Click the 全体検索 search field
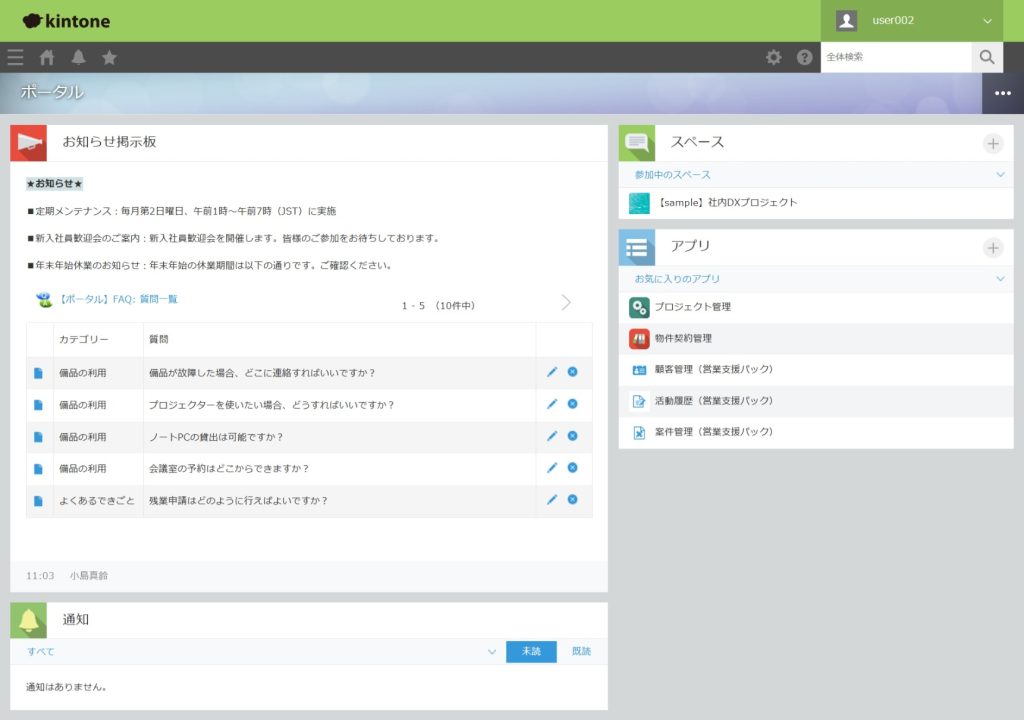Viewport: 1024px width, 720px height. click(x=895, y=57)
